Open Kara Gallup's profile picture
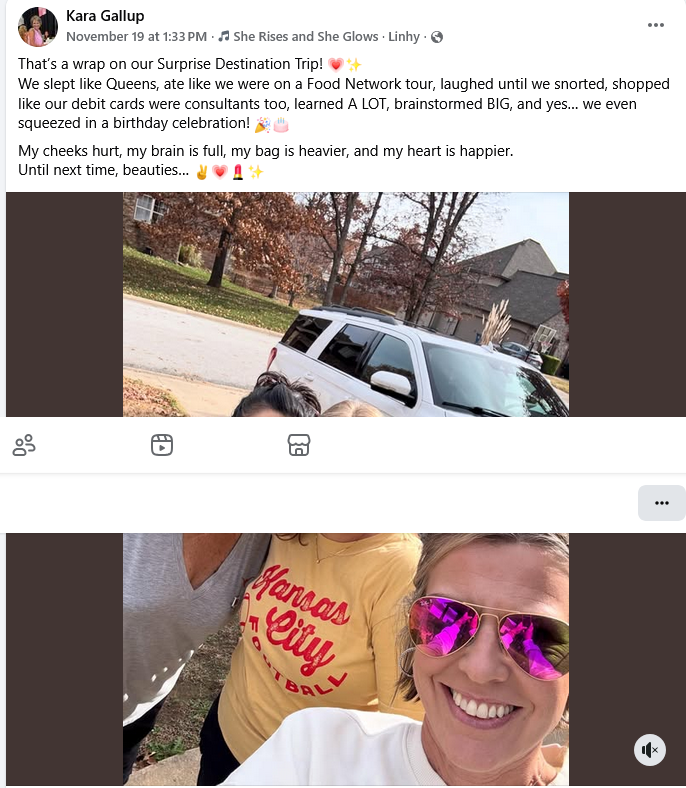This screenshot has height=788, width=686. coord(38,27)
